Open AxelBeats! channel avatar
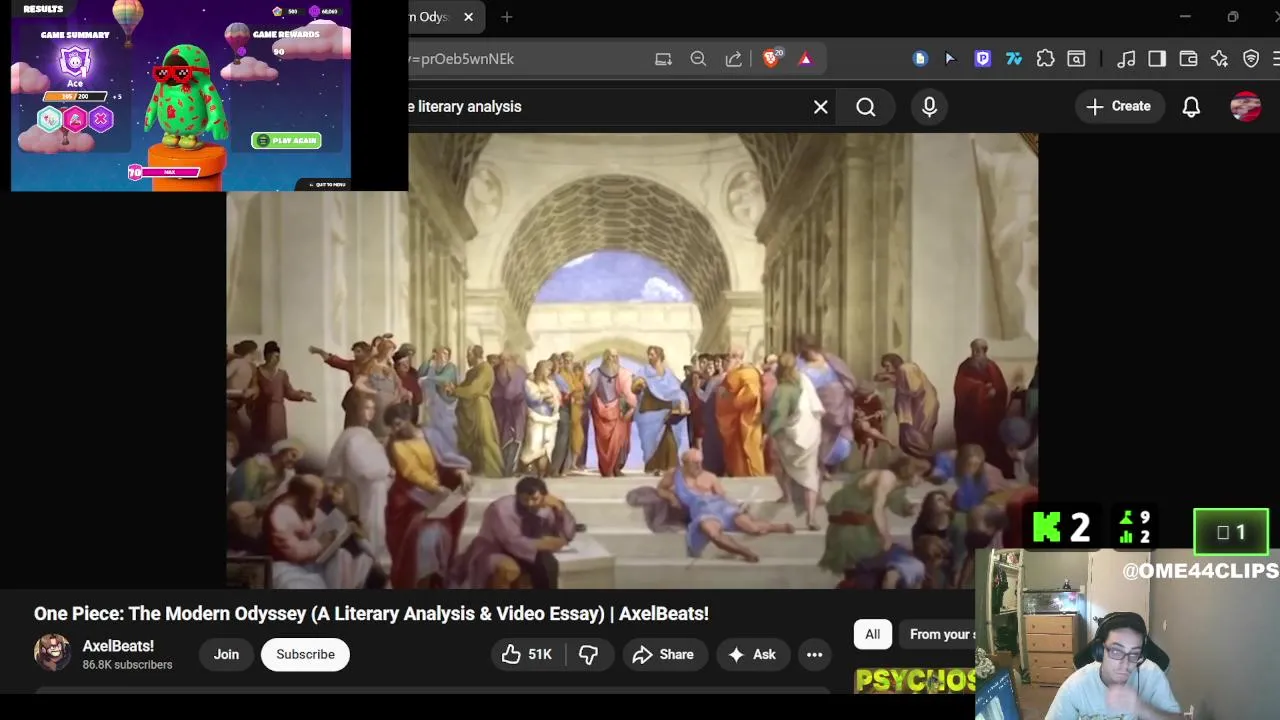Image resolution: width=1280 pixels, height=720 pixels. (x=53, y=654)
